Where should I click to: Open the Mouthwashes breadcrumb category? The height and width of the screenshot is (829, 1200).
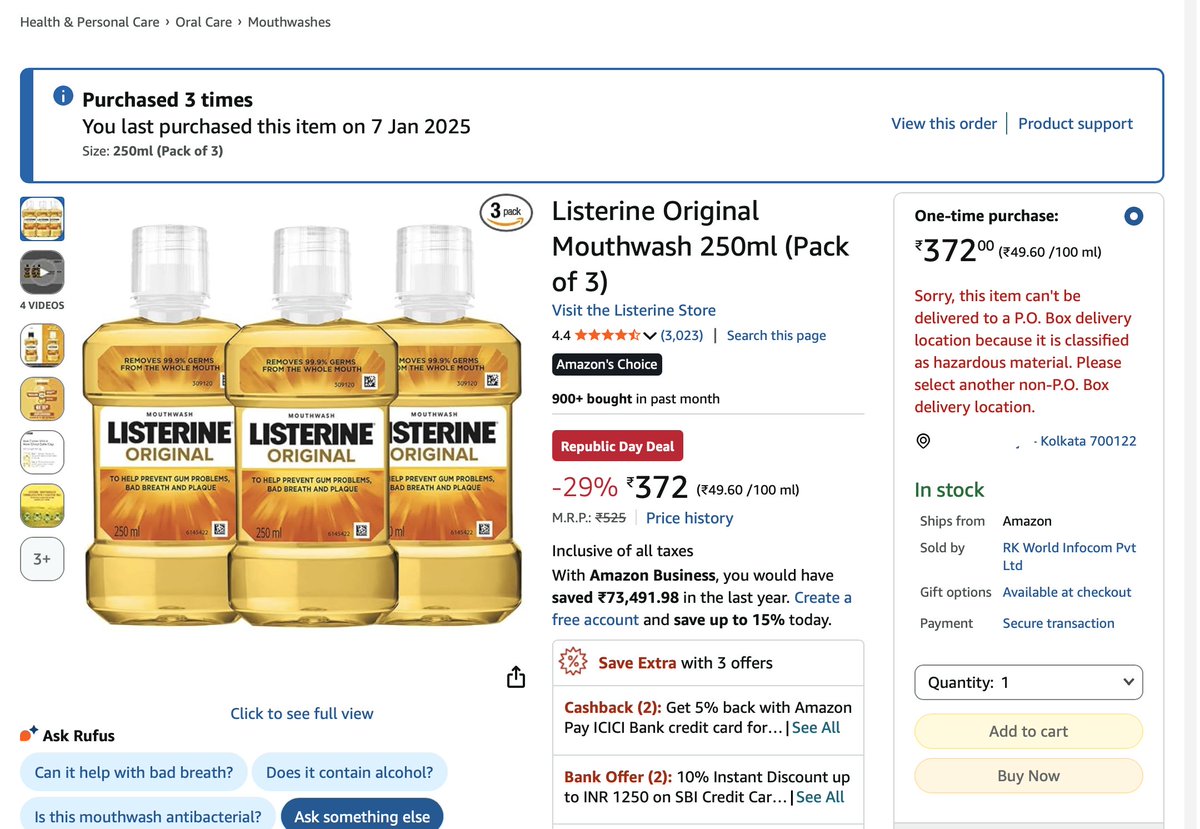[x=289, y=22]
